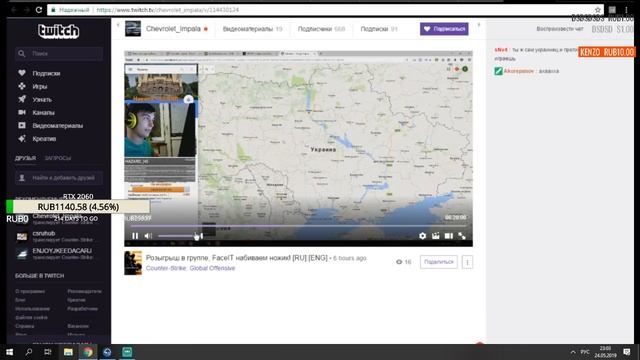Image resolution: width=640 pixels, height=360 pixels.
Task: Click the play icon beside Видеоматериалы
Action: [x=22, y=125]
